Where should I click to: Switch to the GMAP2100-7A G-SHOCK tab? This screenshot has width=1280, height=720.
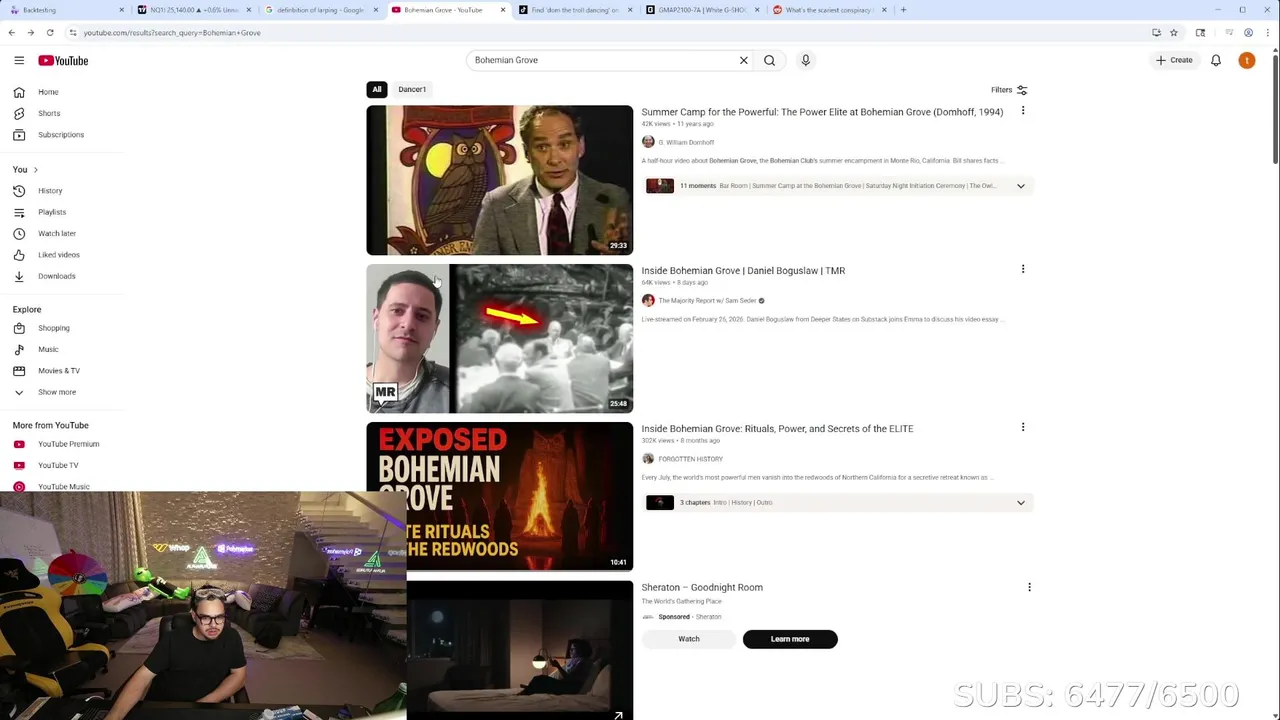click(x=703, y=10)
